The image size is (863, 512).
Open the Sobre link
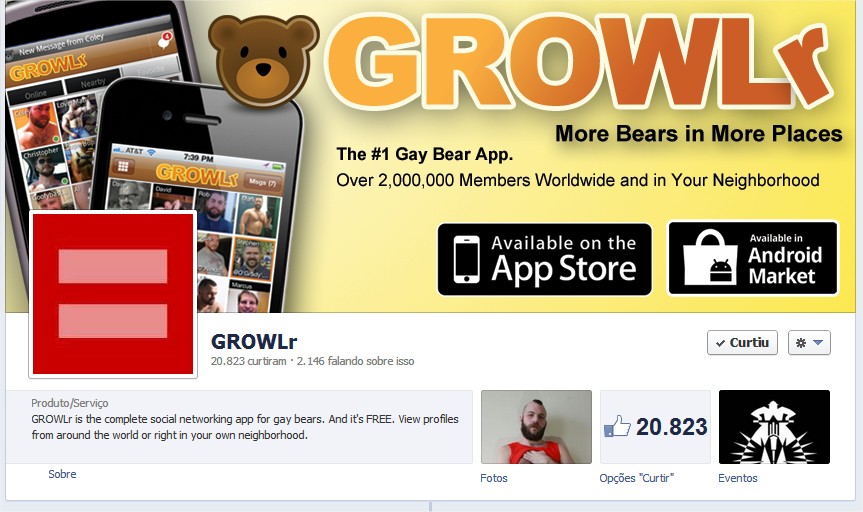[62, 474]
